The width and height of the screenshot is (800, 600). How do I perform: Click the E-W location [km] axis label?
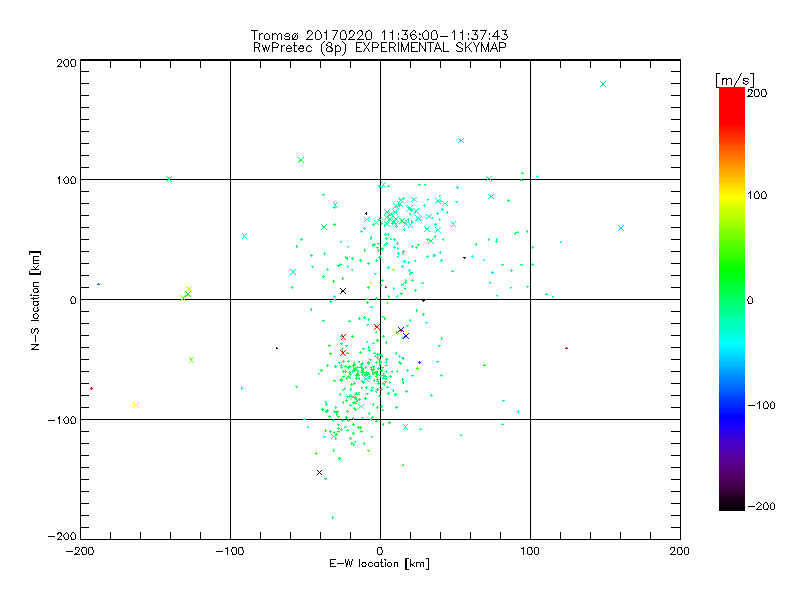pyautogui.click(x=380, y=564)
